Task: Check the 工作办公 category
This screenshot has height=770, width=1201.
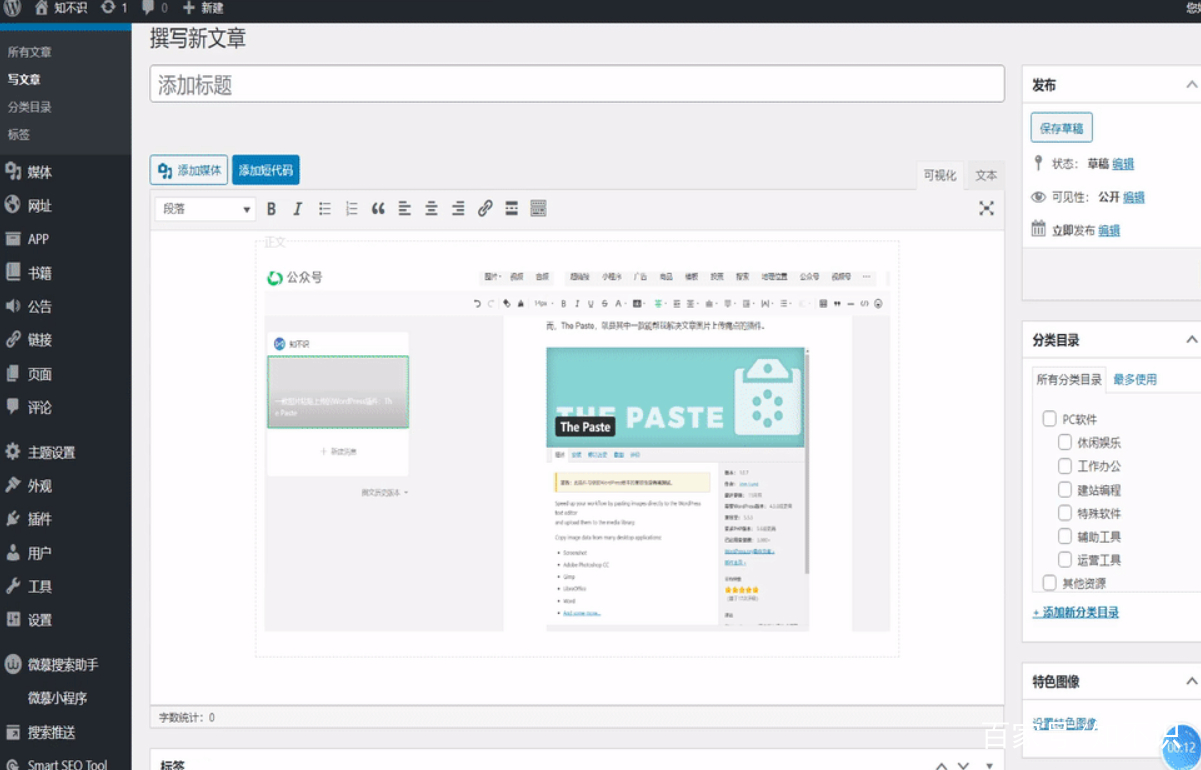Action: pyautogui.click(x=1065, y=466)
